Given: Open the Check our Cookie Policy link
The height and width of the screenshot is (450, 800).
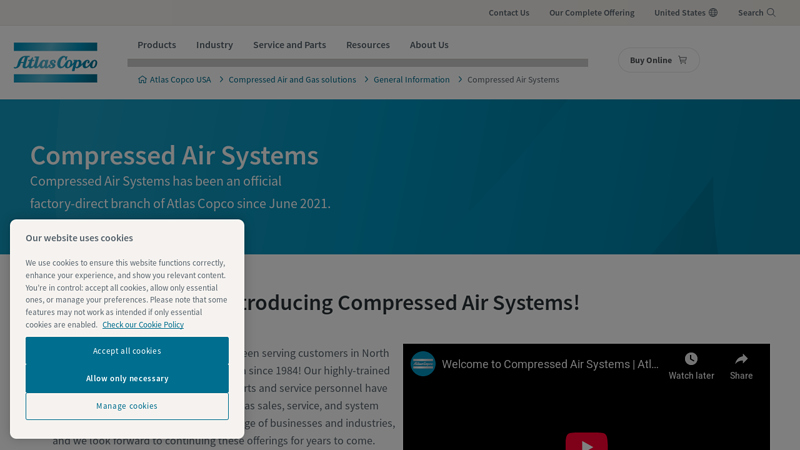Looking at the screenshot, I should pos(143,324).
